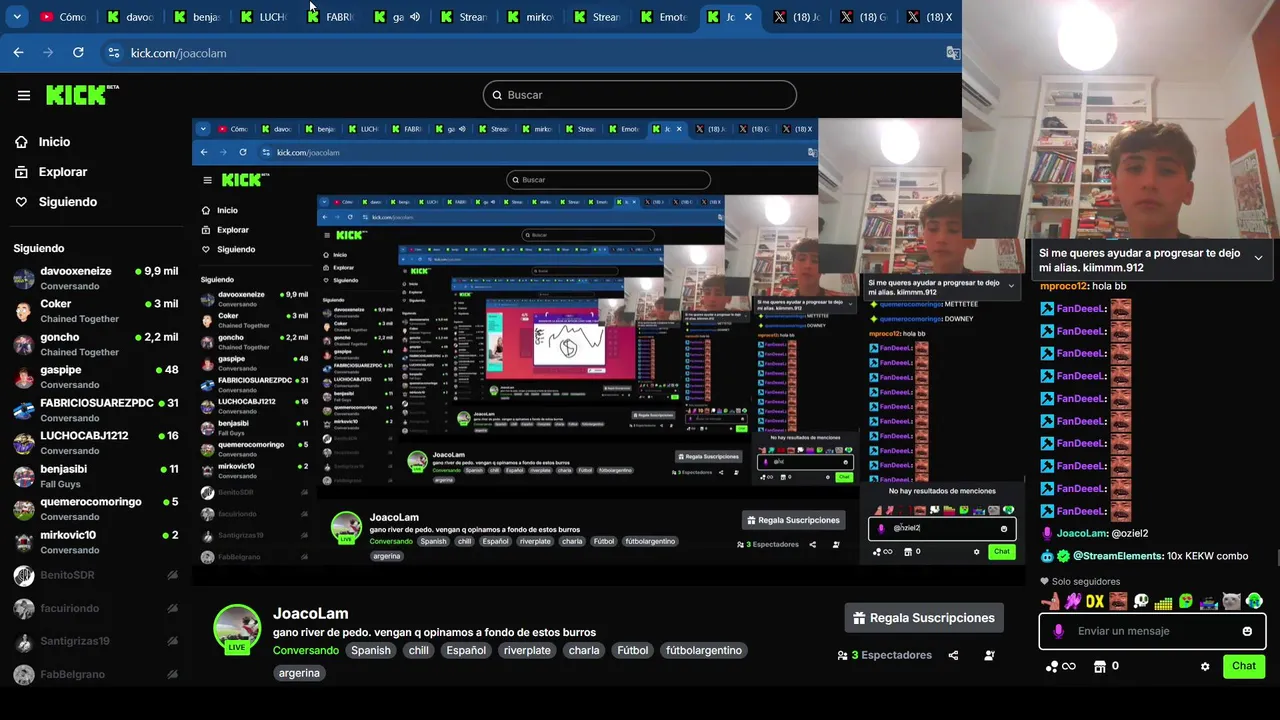The height and width of the screenshot is (720, 1280).
Task: Open gaspipe channel from following list
Action: point(96,377)
